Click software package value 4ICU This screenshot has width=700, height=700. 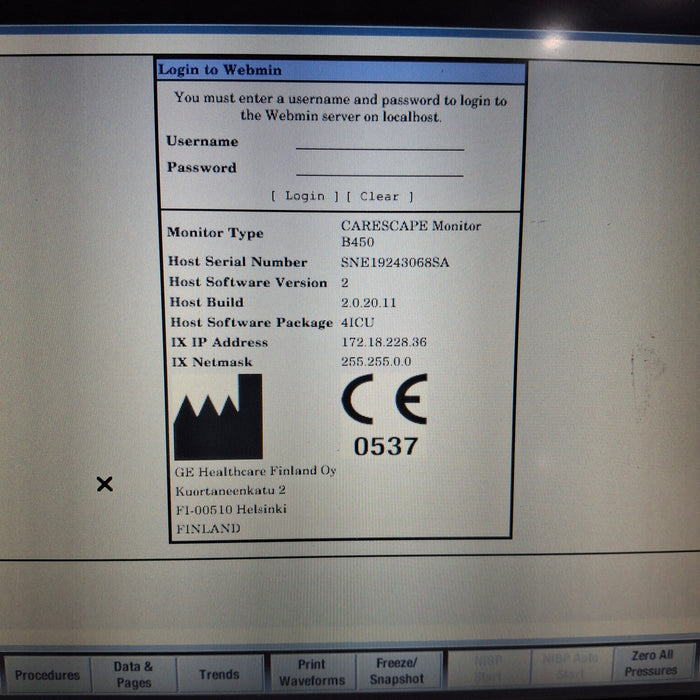click(x=358, y=322)
